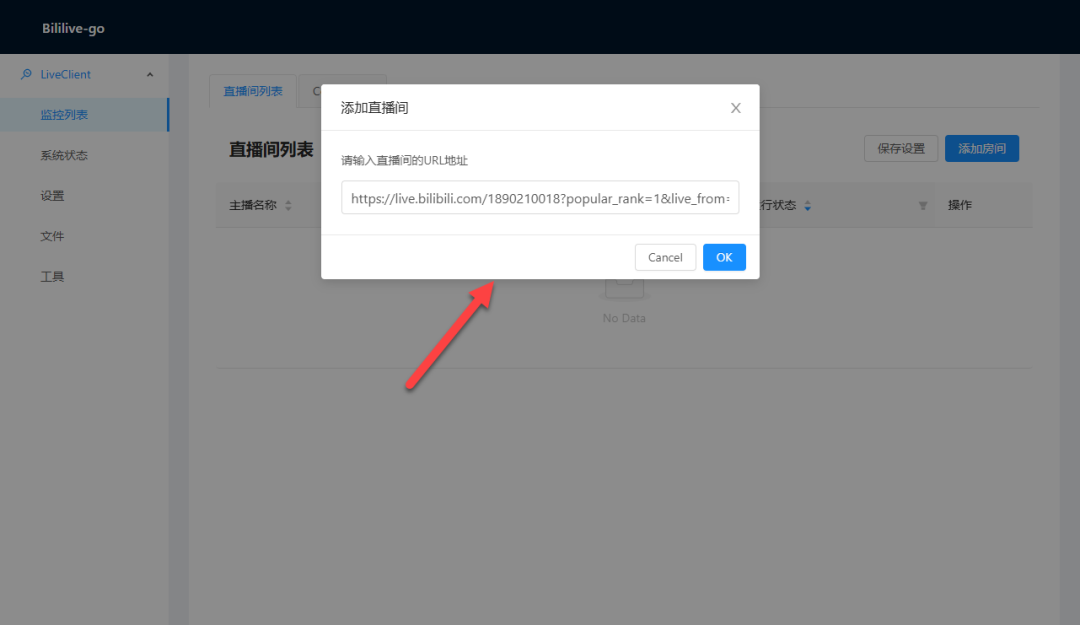Confirm adding room with OK button
The height and width of the screenshot is (625, 1080).
(x=724, y=257)
